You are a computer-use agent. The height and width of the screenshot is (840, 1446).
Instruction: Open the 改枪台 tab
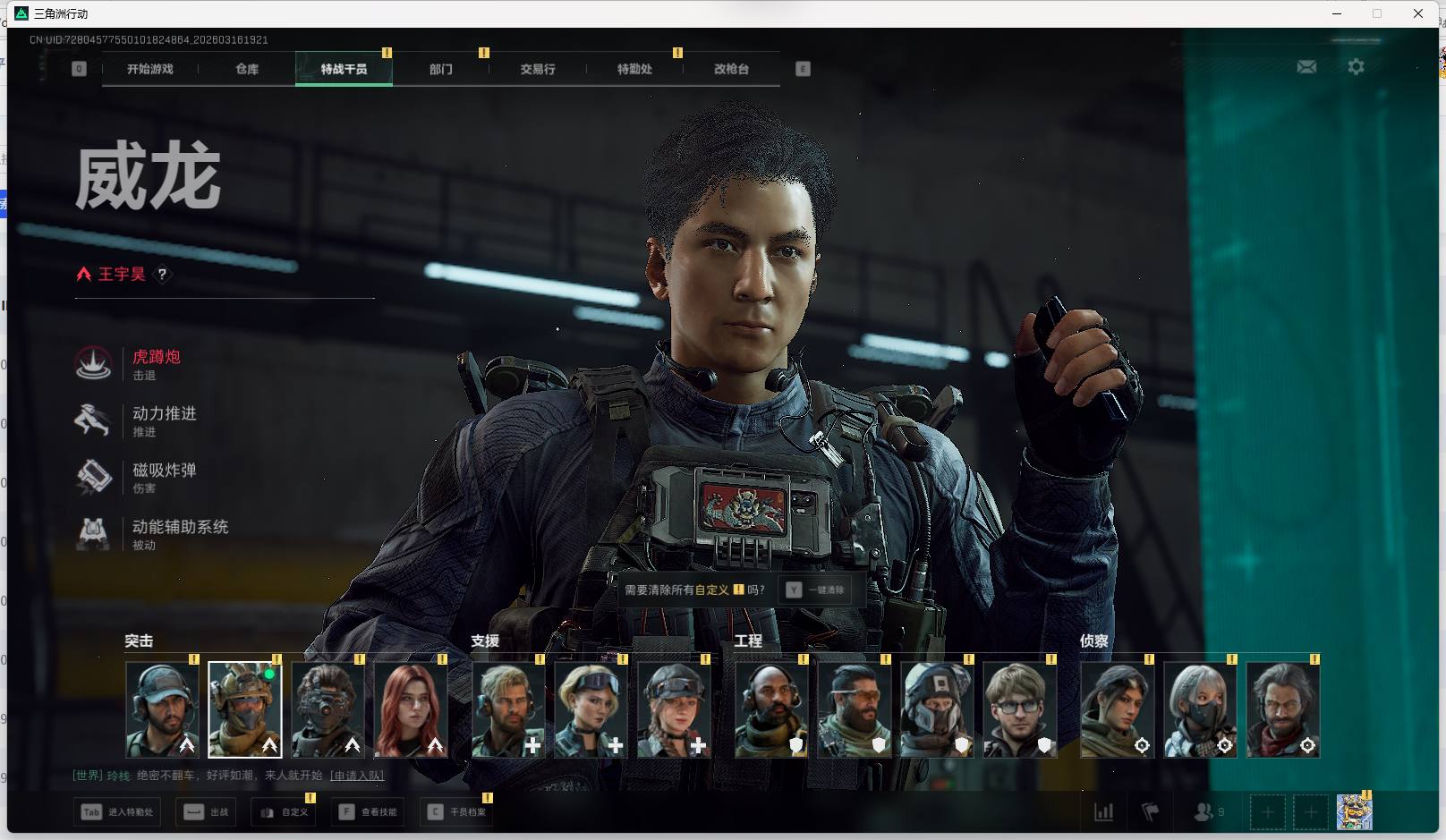(x=731, y=69)
